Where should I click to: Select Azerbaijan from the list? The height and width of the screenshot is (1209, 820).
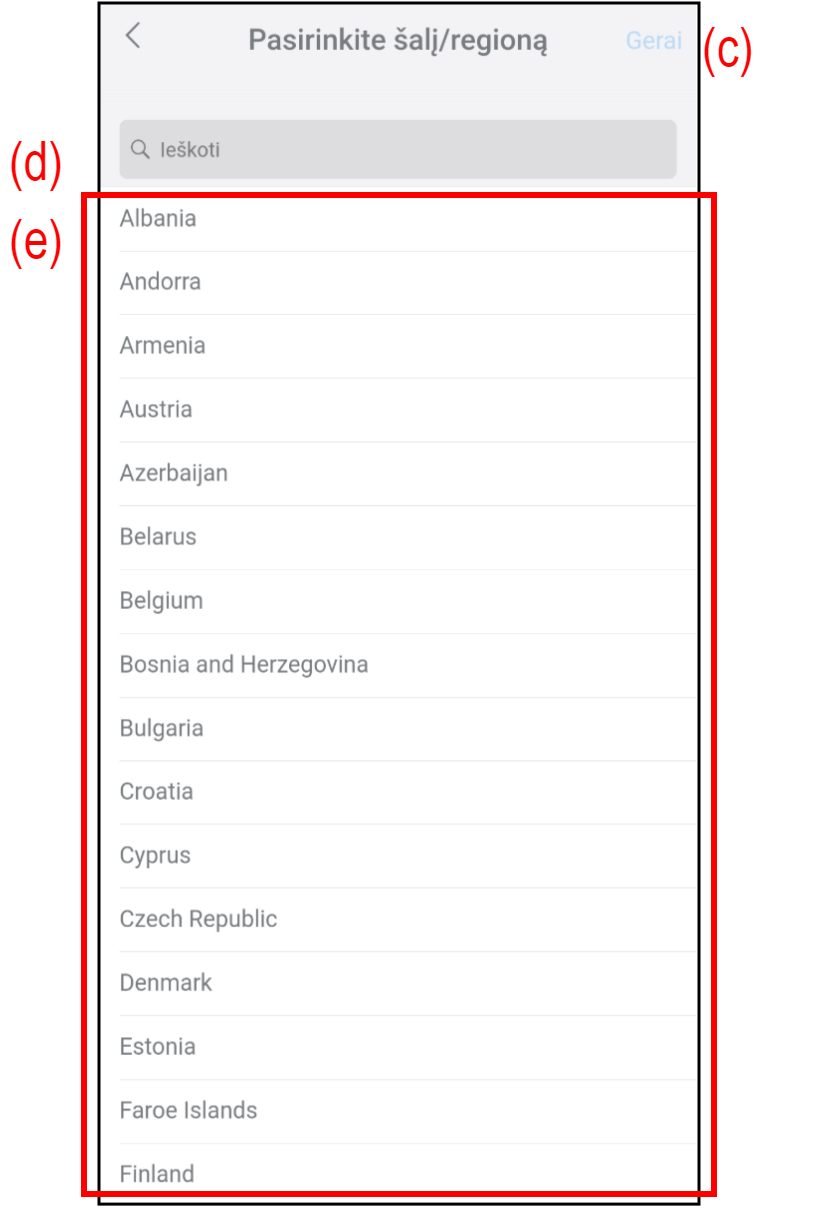pos(174,473)
